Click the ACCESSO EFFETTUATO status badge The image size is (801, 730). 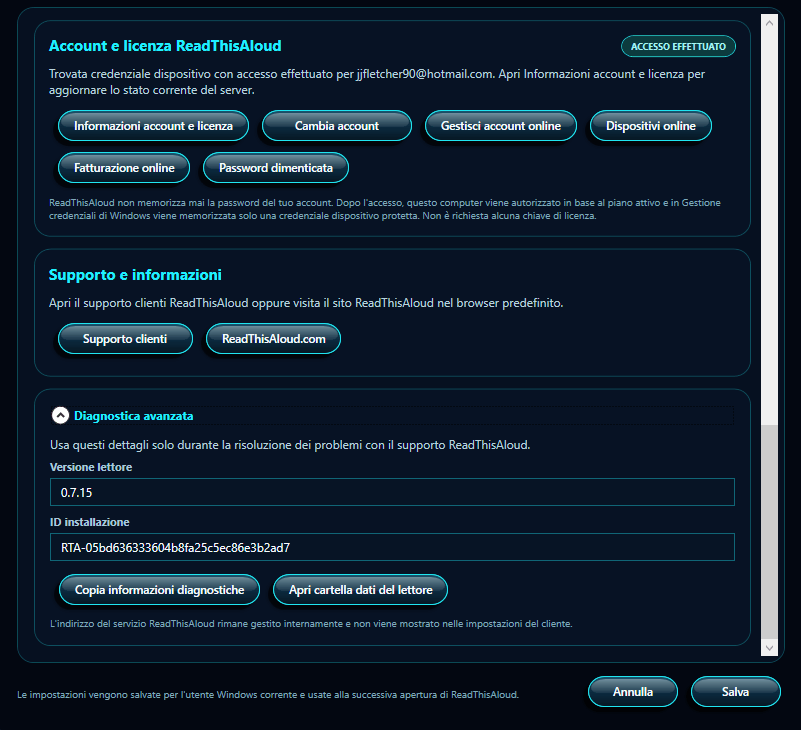(678, 46)
